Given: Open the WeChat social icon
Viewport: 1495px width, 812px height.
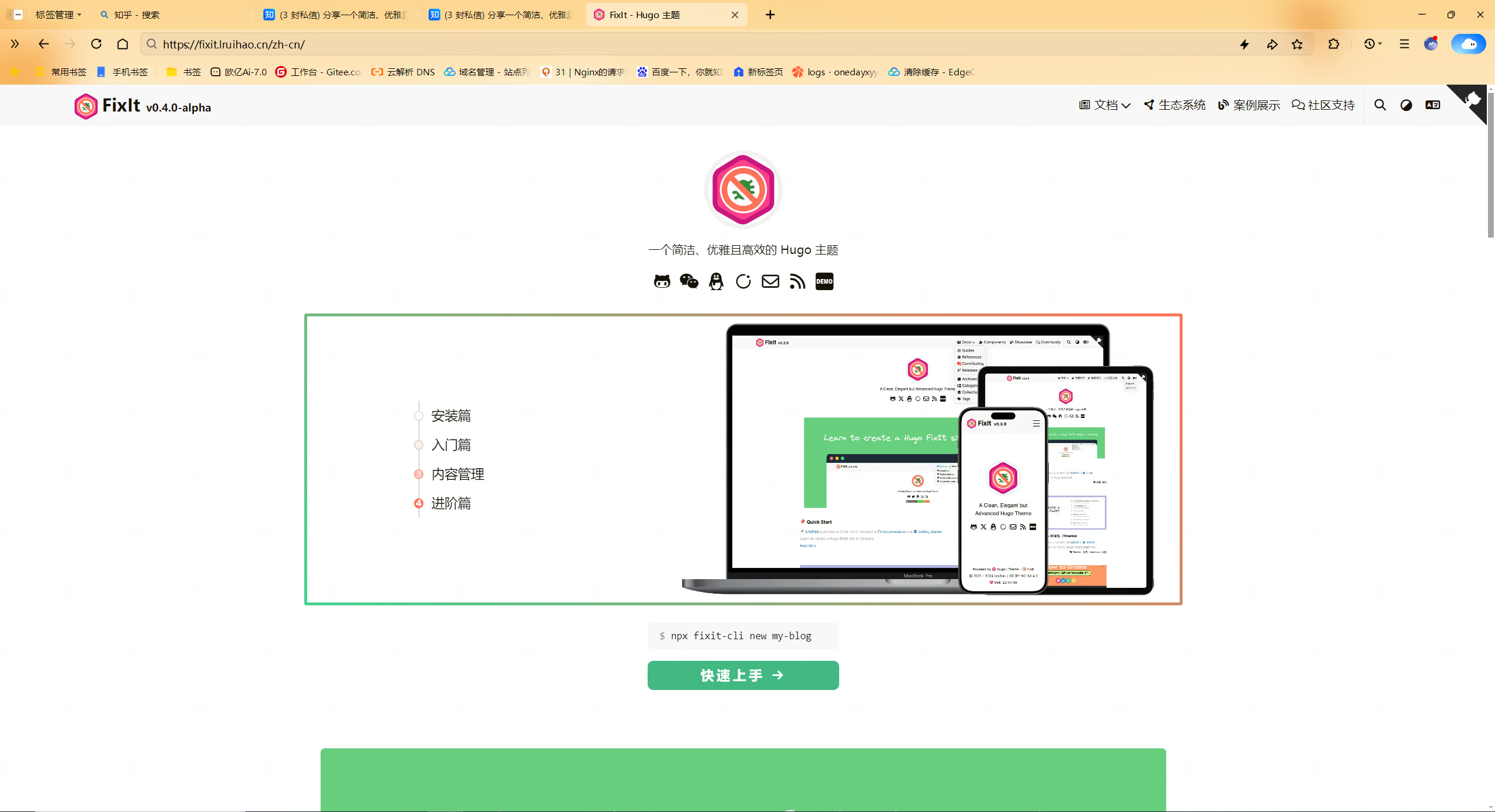Looking at the screenshot, I should (689, 281).
